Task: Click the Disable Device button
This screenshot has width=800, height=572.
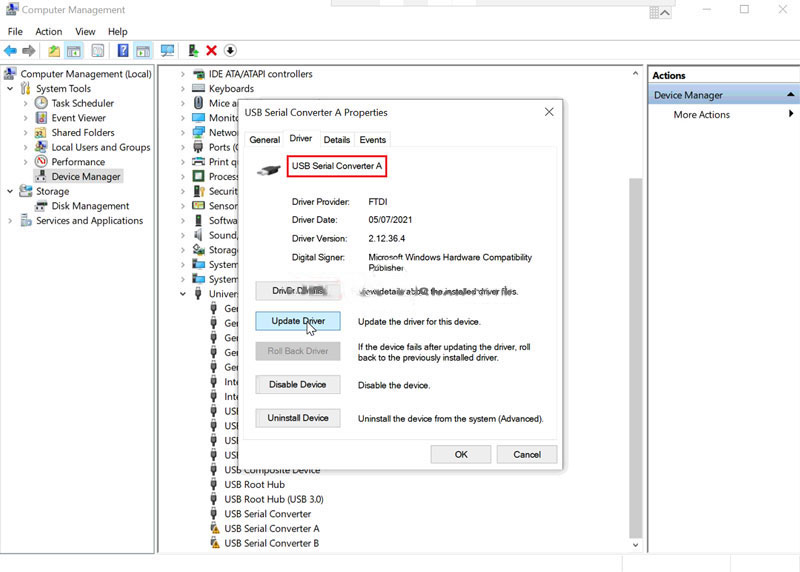Action: 298,385
